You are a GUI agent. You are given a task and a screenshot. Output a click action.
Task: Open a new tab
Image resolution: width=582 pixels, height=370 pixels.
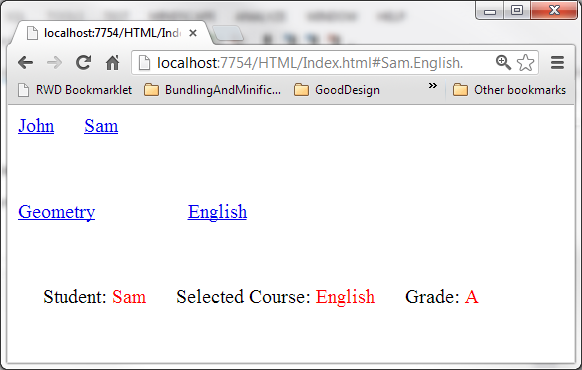click(x=228, y=33)
